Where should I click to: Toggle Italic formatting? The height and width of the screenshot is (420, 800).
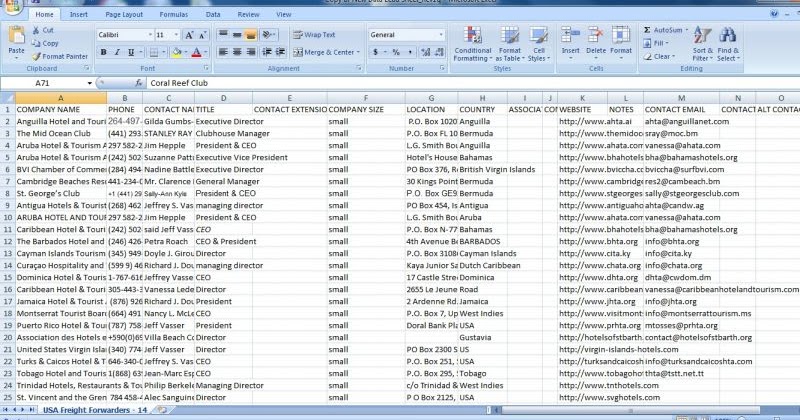117,52
